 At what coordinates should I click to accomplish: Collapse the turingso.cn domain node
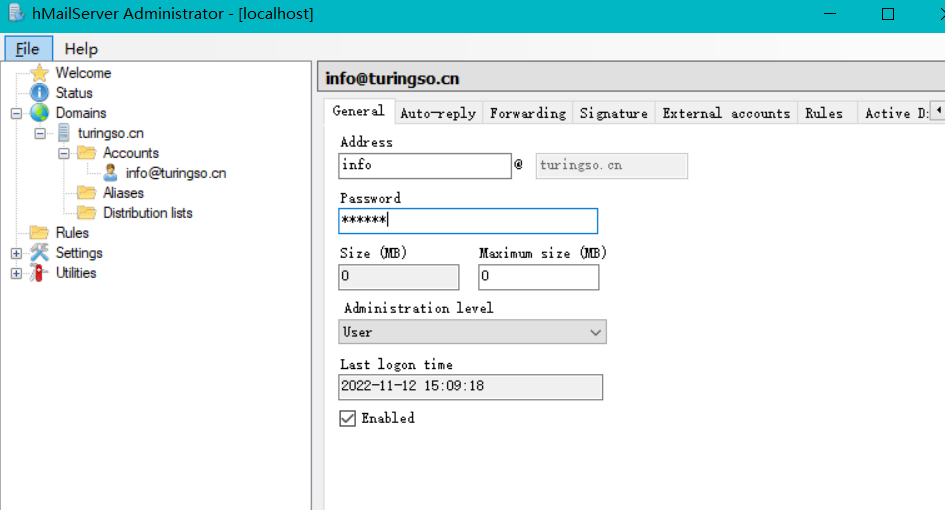40,133
